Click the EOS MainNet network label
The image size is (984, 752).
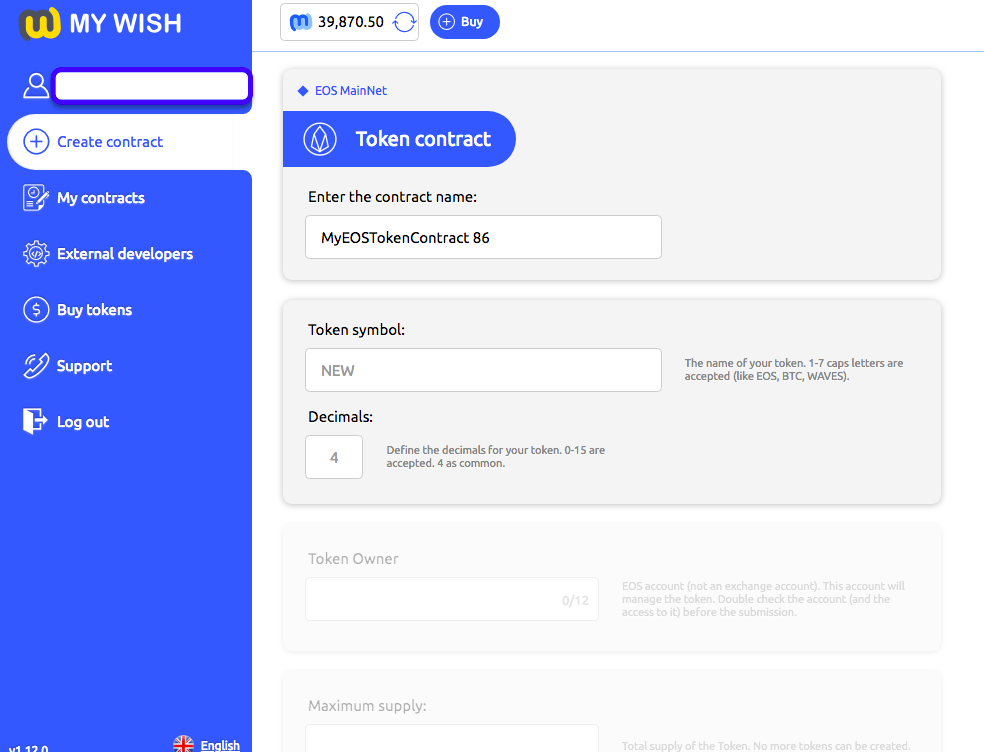(x=351, y=91)
